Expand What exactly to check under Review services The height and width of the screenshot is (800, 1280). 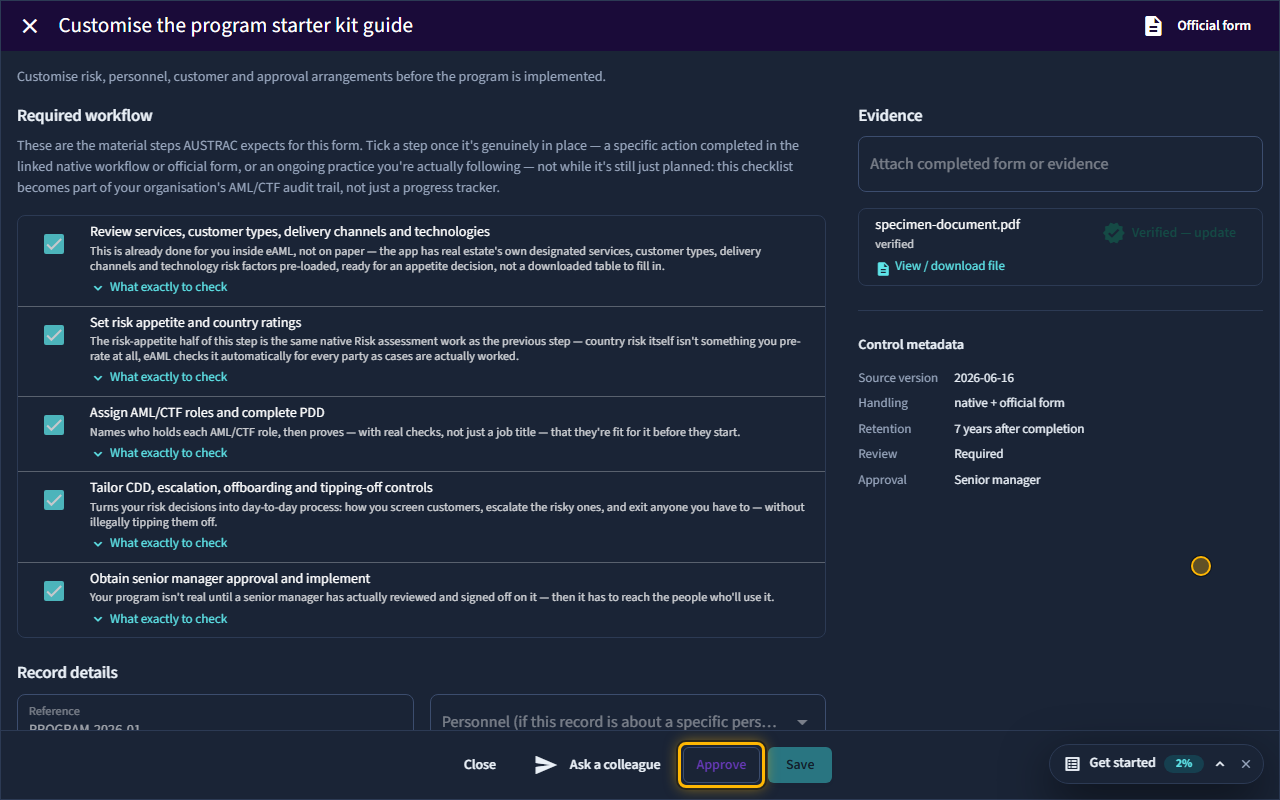click(160, 287)
